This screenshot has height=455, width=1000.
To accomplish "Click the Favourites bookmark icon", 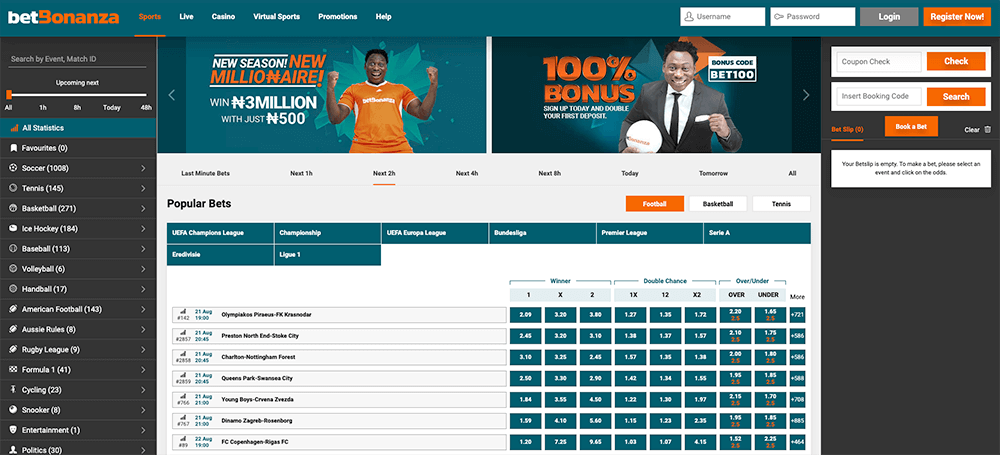I will click(x=13, y=148).
